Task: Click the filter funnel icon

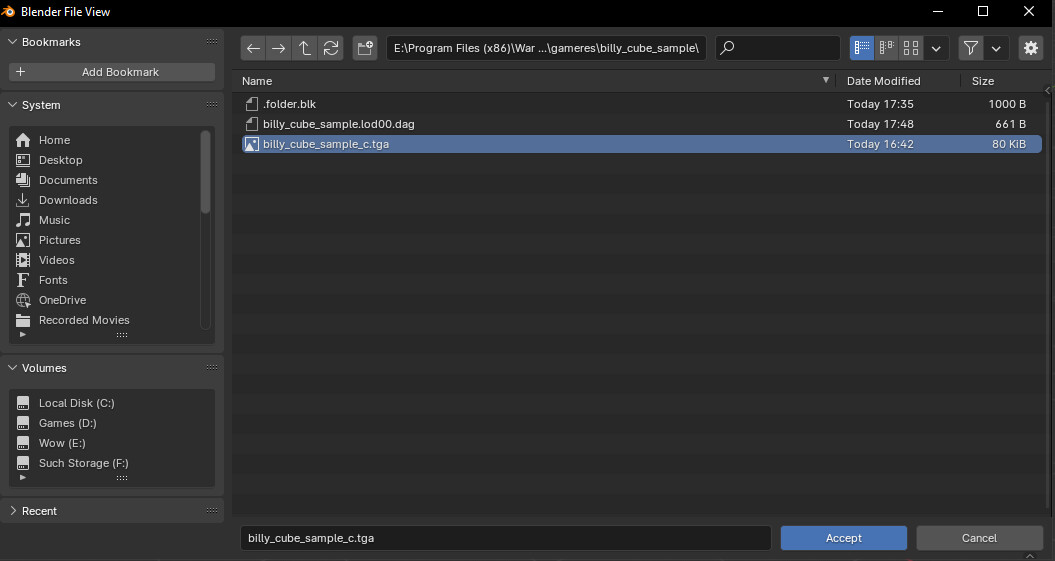Action: pyautogui.click(x=970, y=48)
